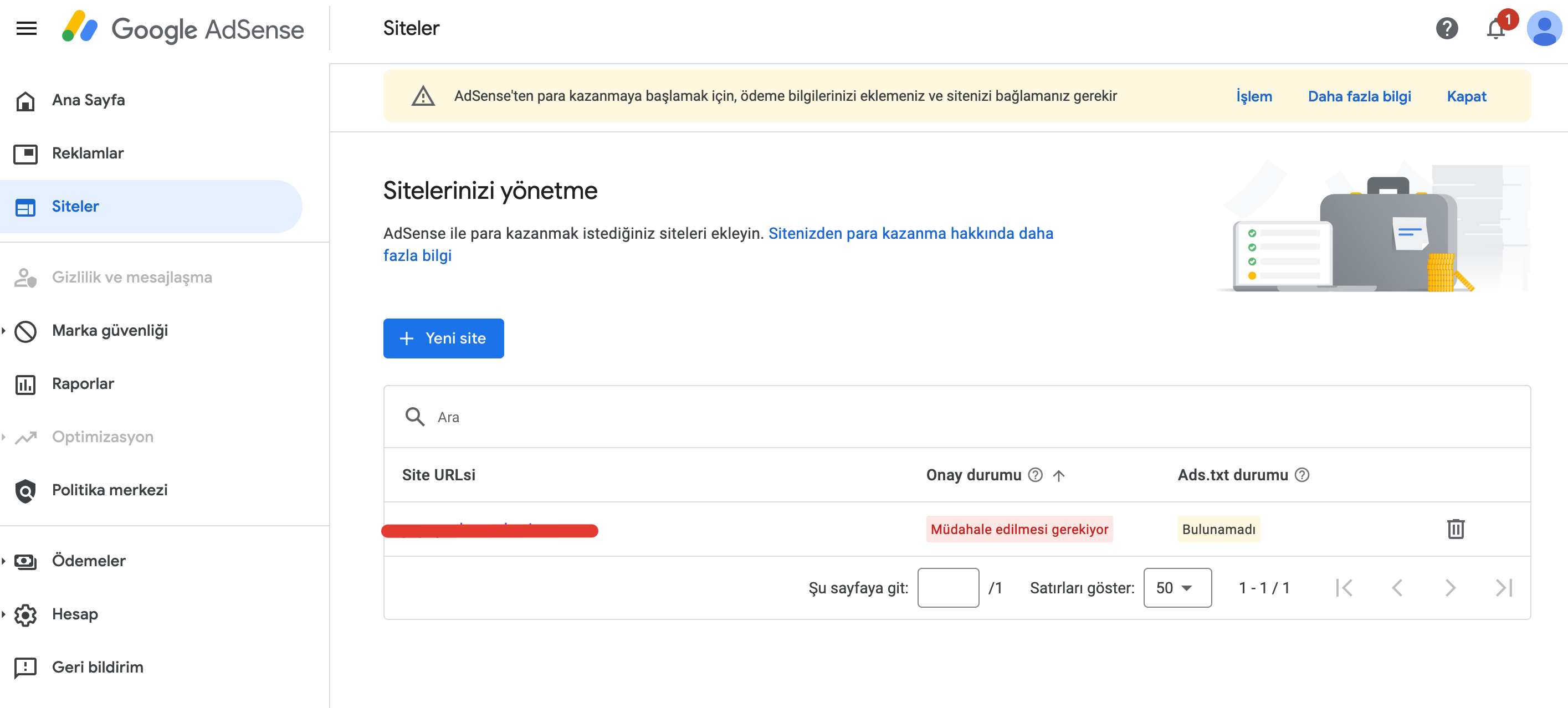
Task: Click the Yeni site button
Action: click(443, 338)
